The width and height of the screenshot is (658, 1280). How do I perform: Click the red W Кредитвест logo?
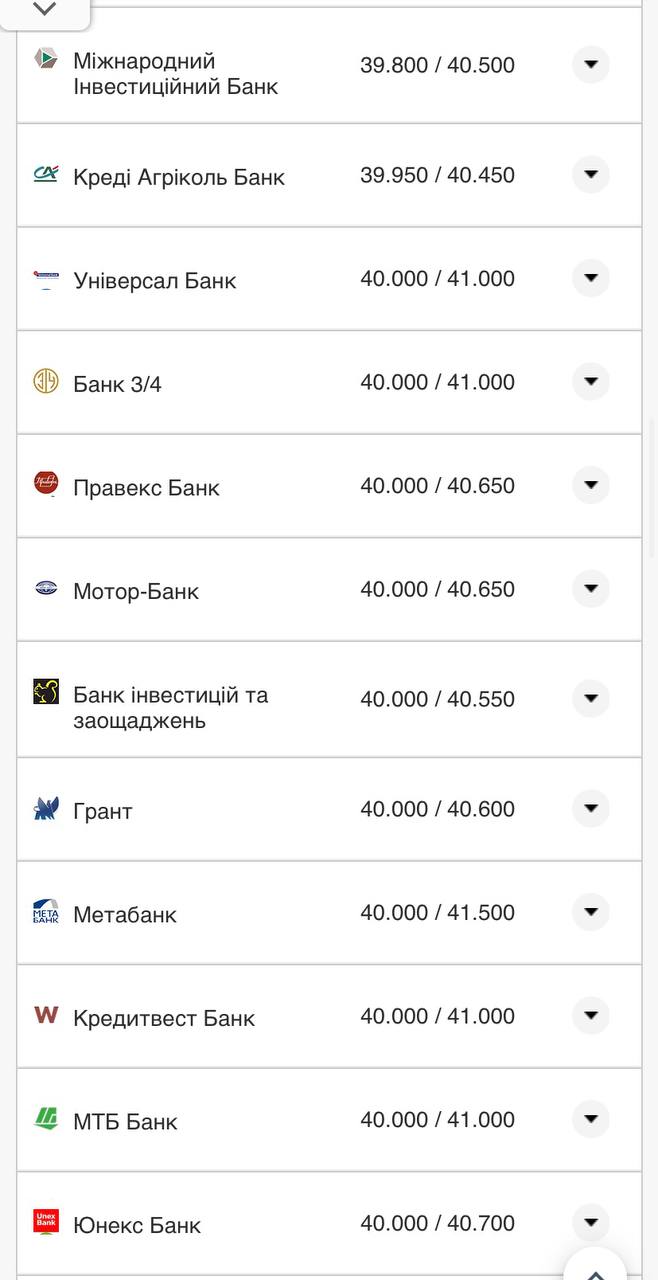click(45, 1015)
